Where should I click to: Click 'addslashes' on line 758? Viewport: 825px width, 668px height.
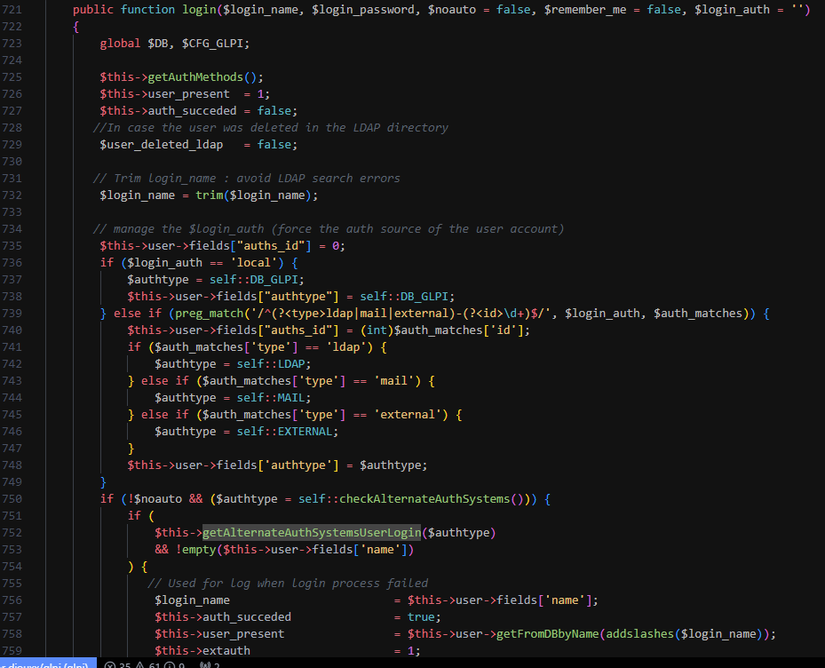[640, 634]
